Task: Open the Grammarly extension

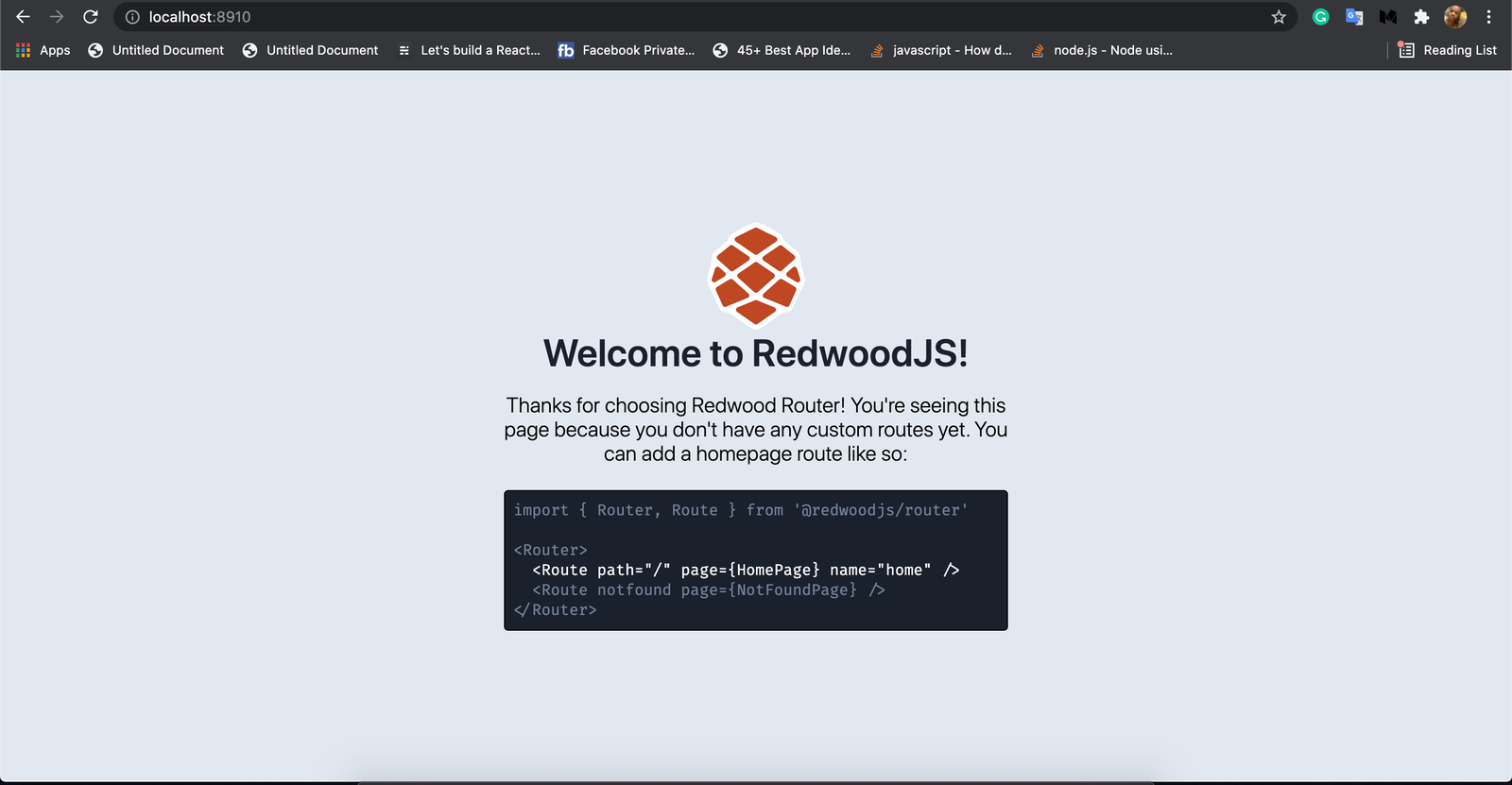Action: 1321,16
